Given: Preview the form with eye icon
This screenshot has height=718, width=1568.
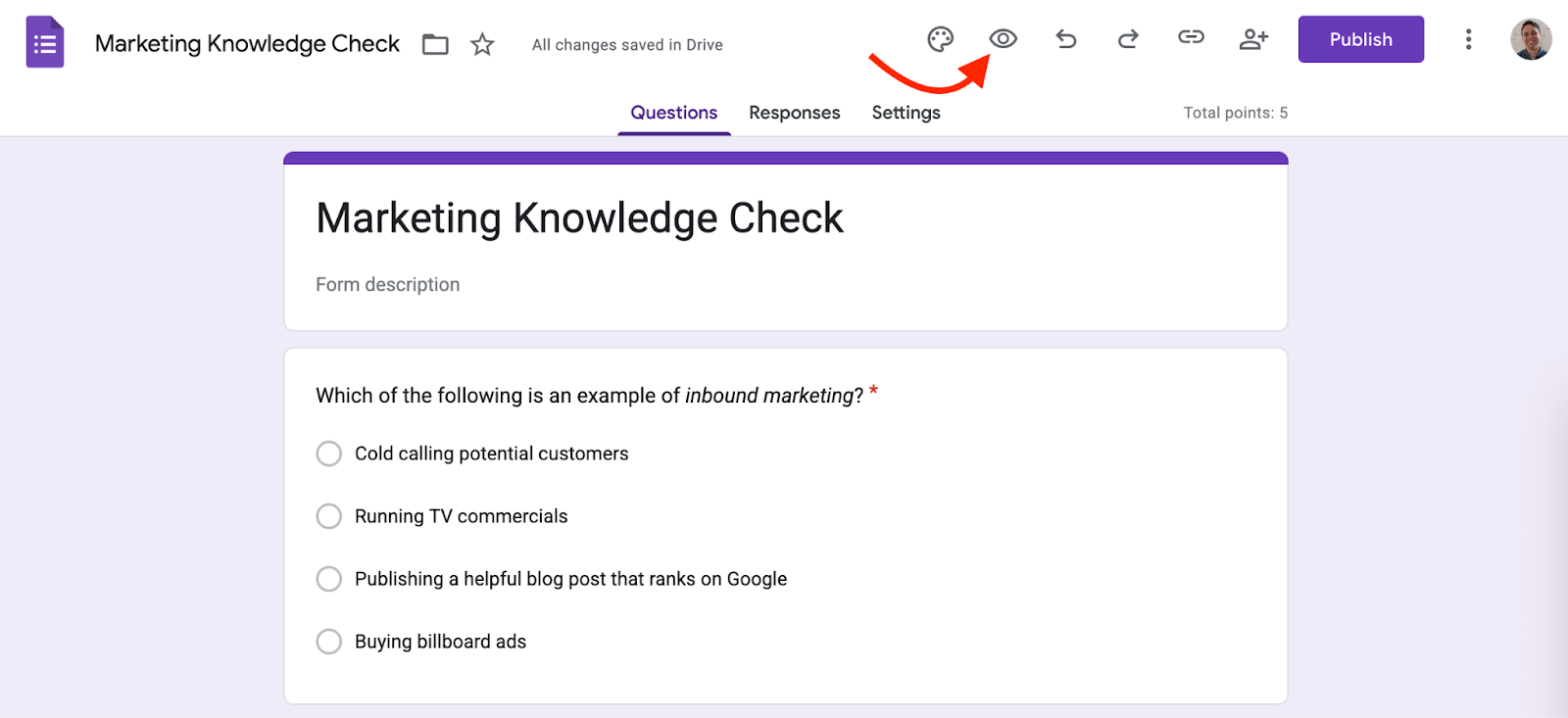Looking at the screenshot, I should 1003,39.
